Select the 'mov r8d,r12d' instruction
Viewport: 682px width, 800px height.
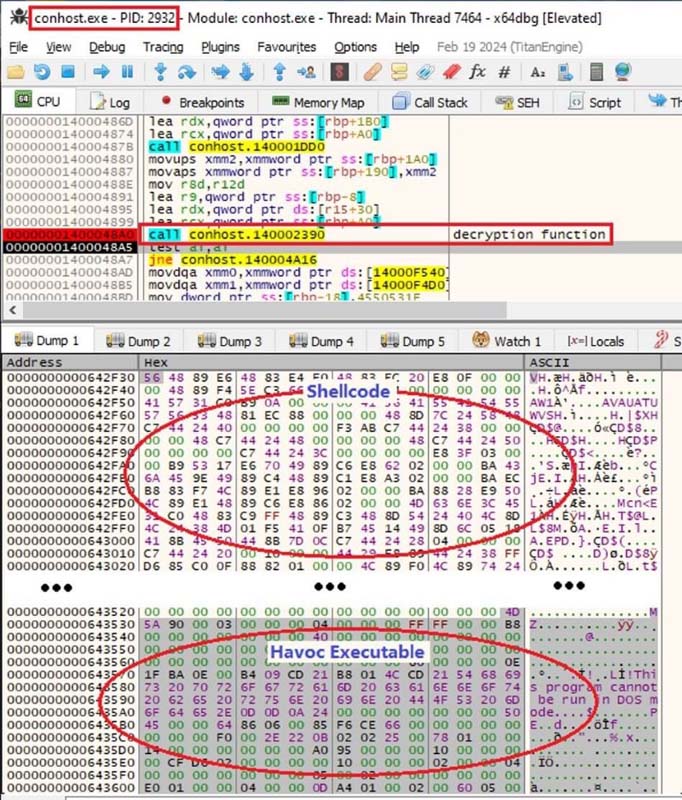pos(196,184)
